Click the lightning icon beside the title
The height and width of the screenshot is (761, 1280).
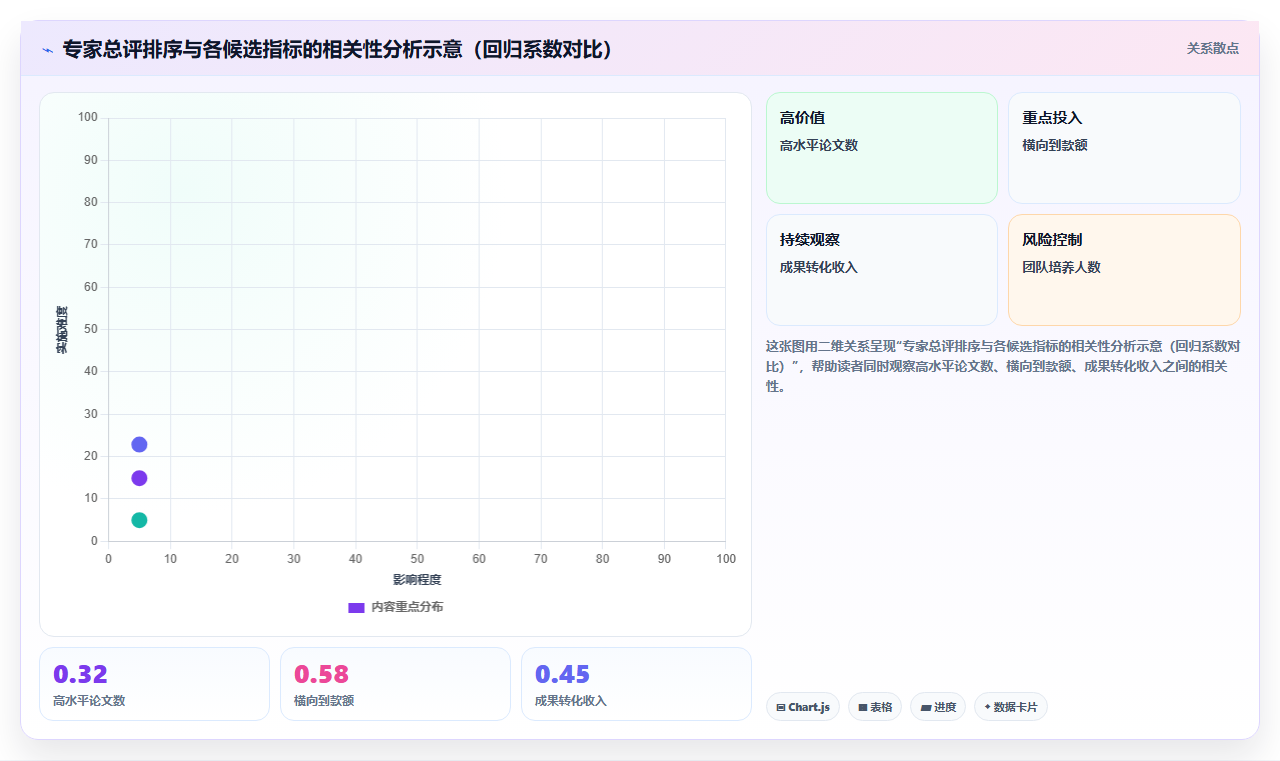48,49
